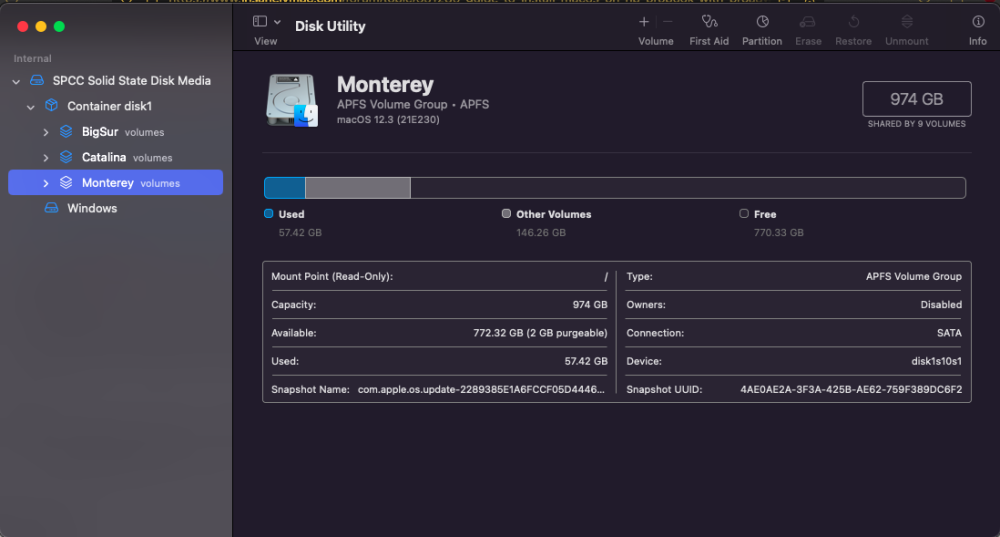Image resolution: width=1000 pixels, height=537 pixels.
Task: Click 'SHARED BY 9 VOLUMES' caption
Action: click(x=916, y=124)
